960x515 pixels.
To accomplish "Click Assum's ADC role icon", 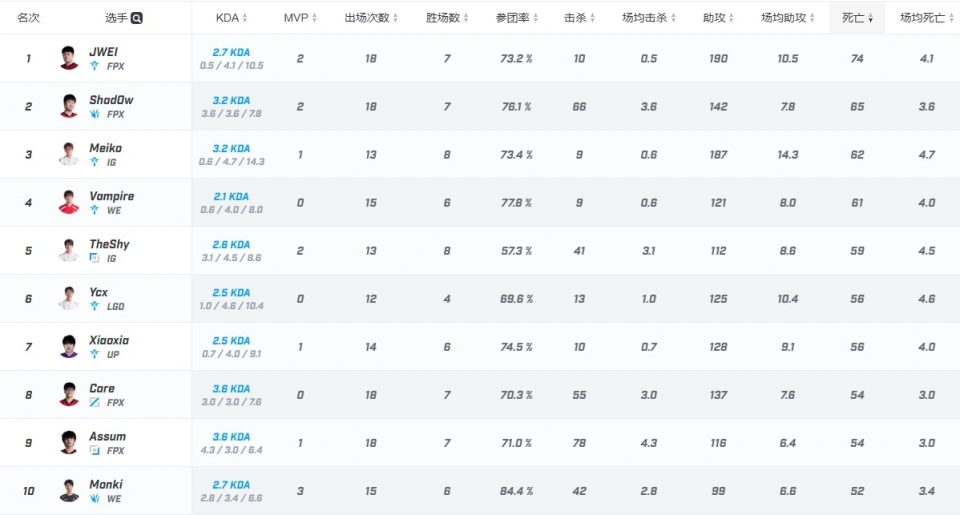I will click(x=94, y=450).
